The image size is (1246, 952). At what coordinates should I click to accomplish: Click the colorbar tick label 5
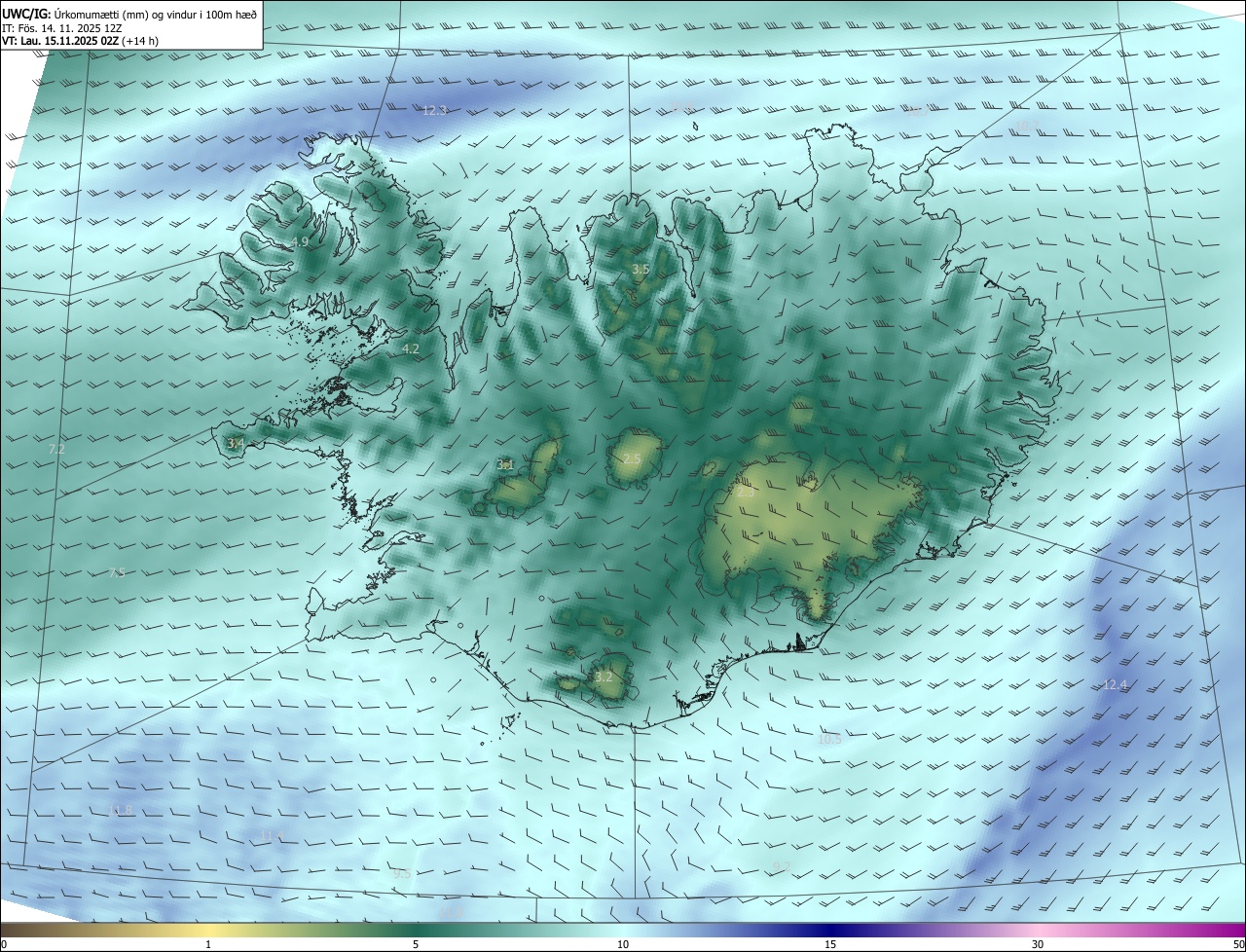[416, 945]
